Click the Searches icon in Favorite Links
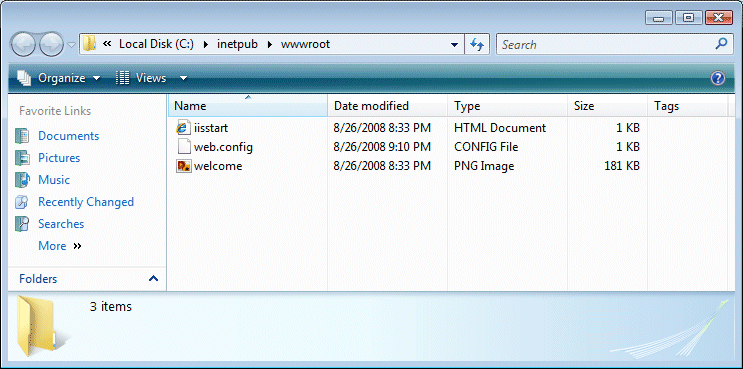The width and height of the screenshot is (743, 369). 22,224
